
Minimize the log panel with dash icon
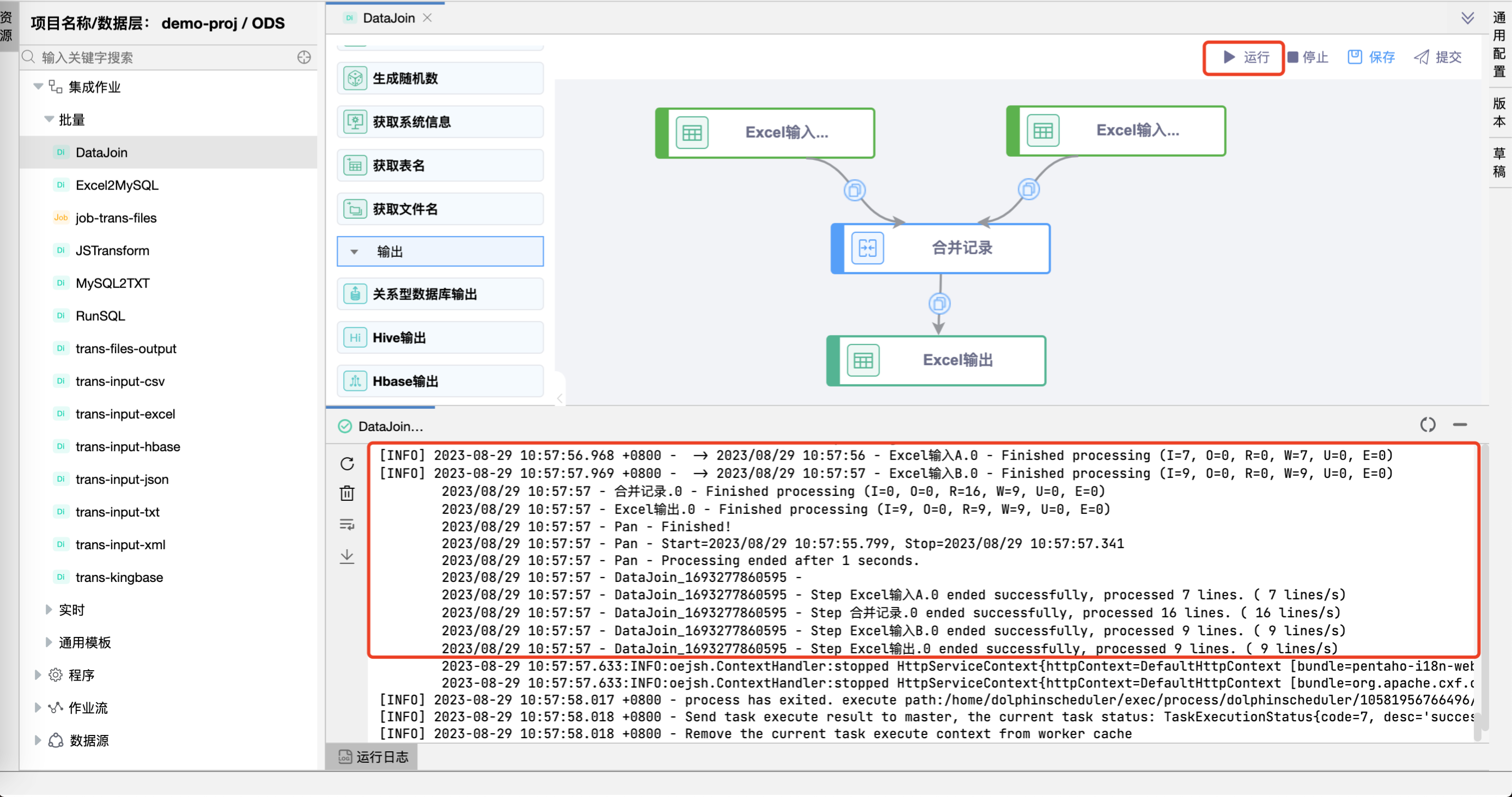coord(1460,425)
